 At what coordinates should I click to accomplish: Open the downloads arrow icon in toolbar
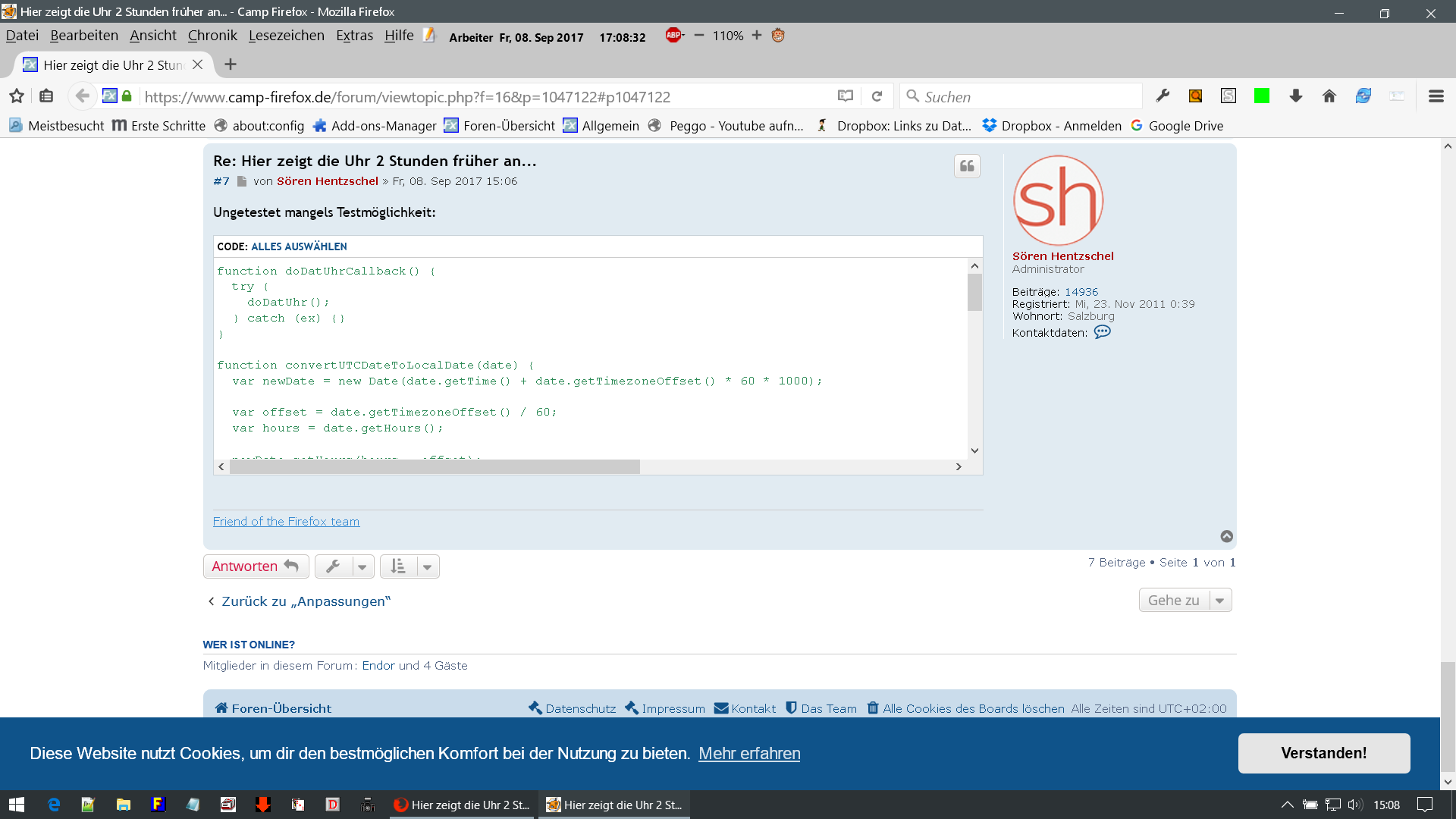click(1295, 96)
